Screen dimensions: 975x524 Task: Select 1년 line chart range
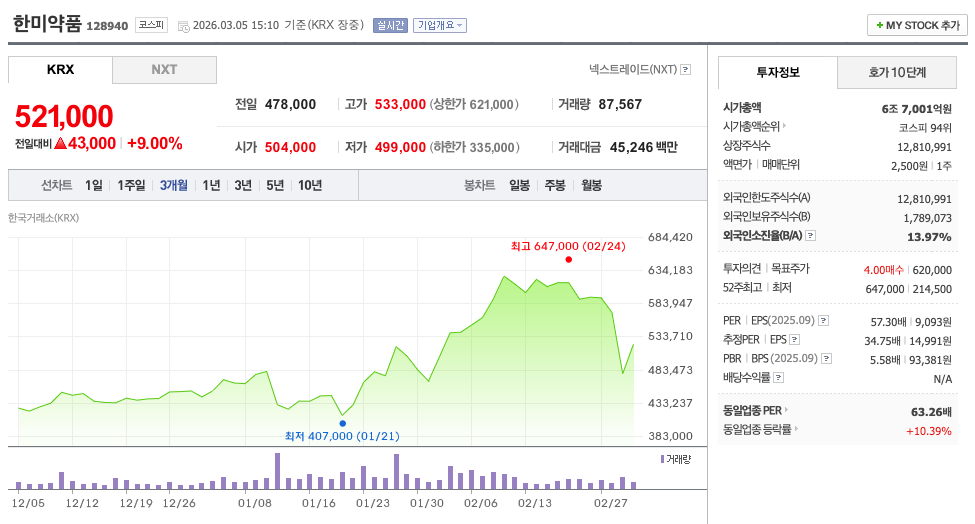211,185
